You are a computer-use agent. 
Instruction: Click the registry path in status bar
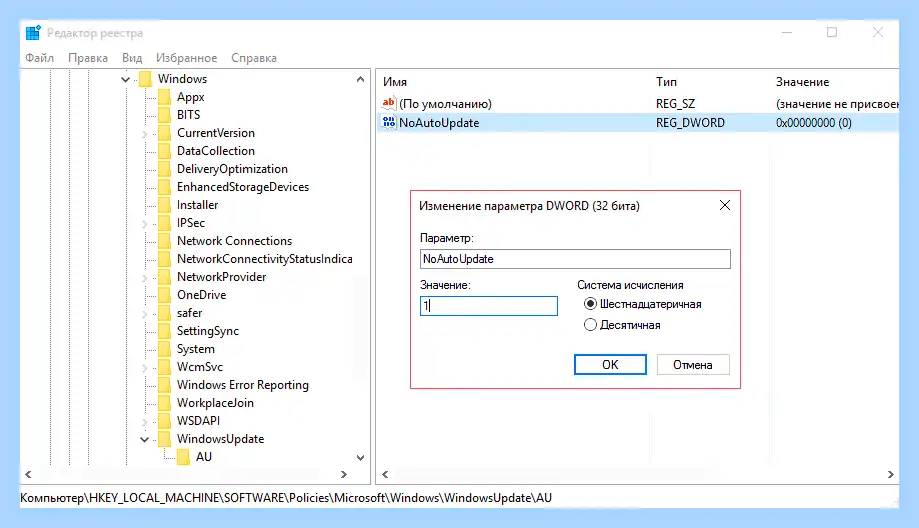[x=286, y=498]
